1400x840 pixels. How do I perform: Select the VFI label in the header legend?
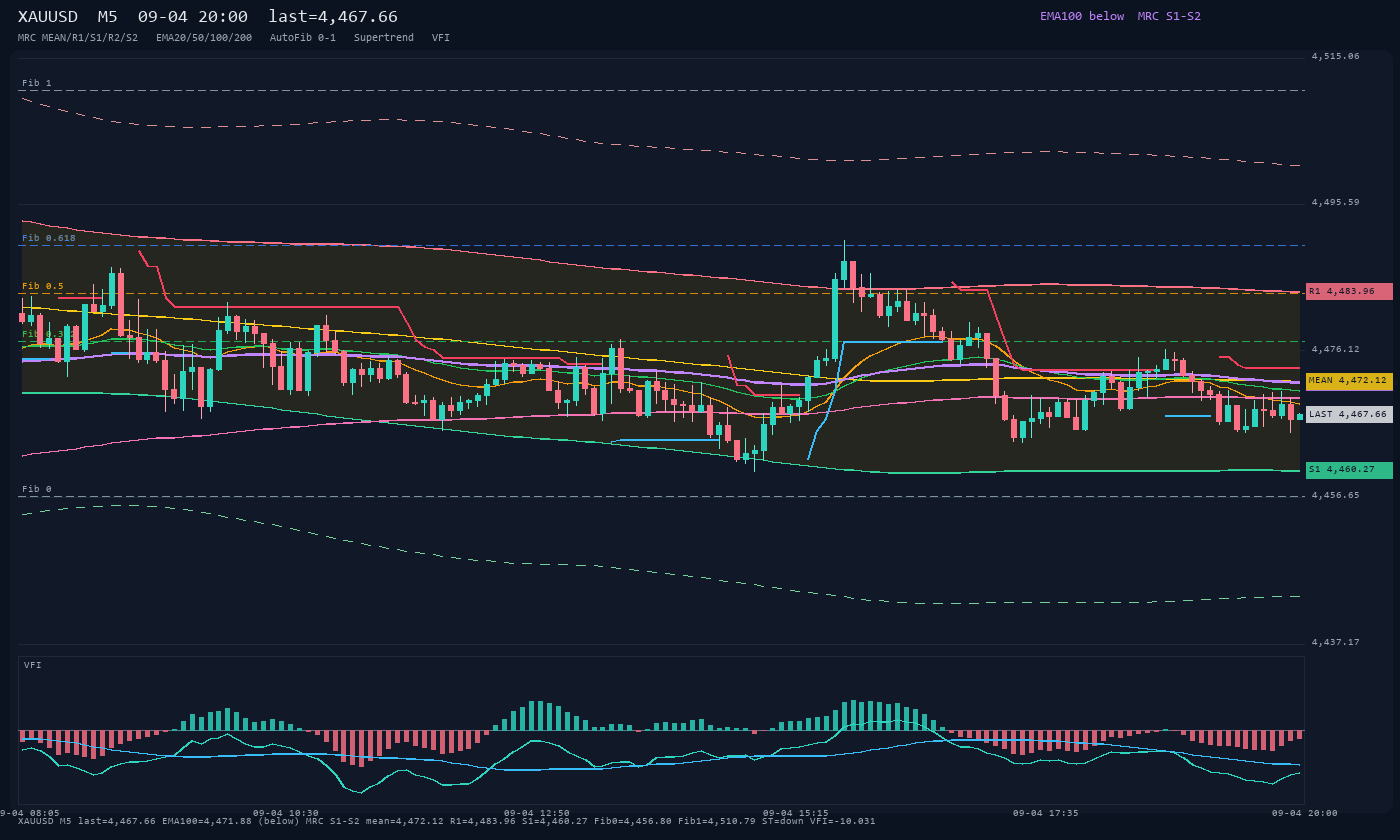click(441, 37)
